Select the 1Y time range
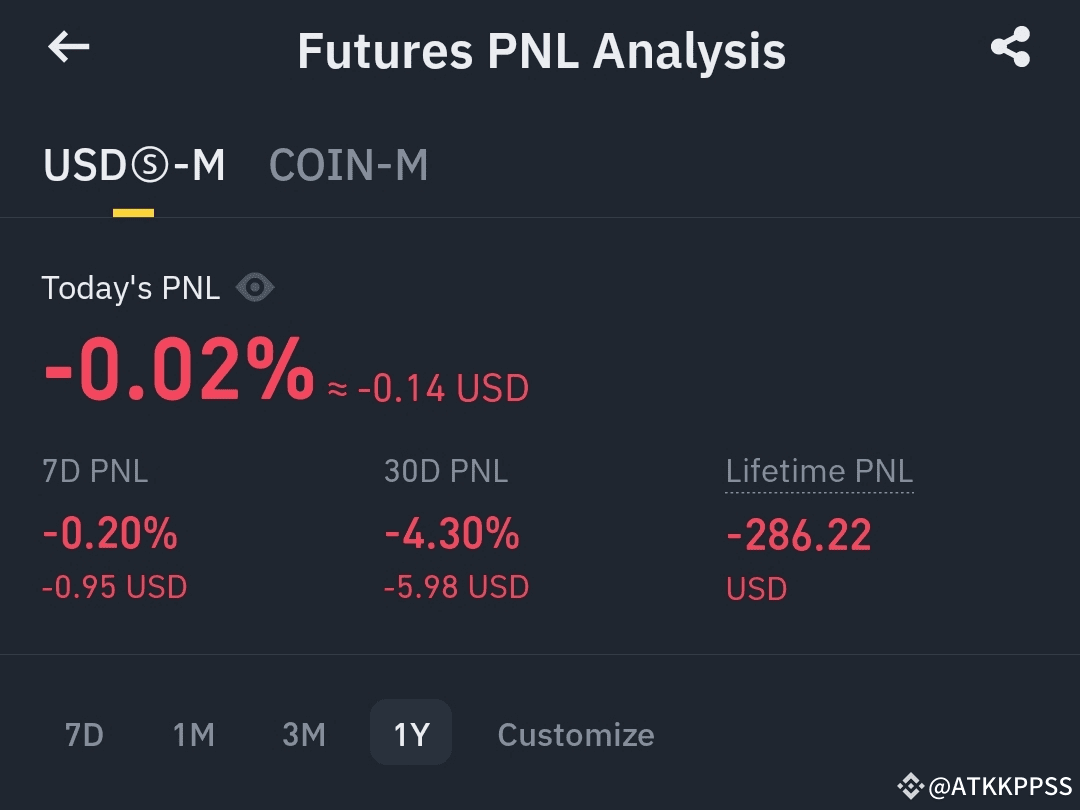 [x=411, y=733]
